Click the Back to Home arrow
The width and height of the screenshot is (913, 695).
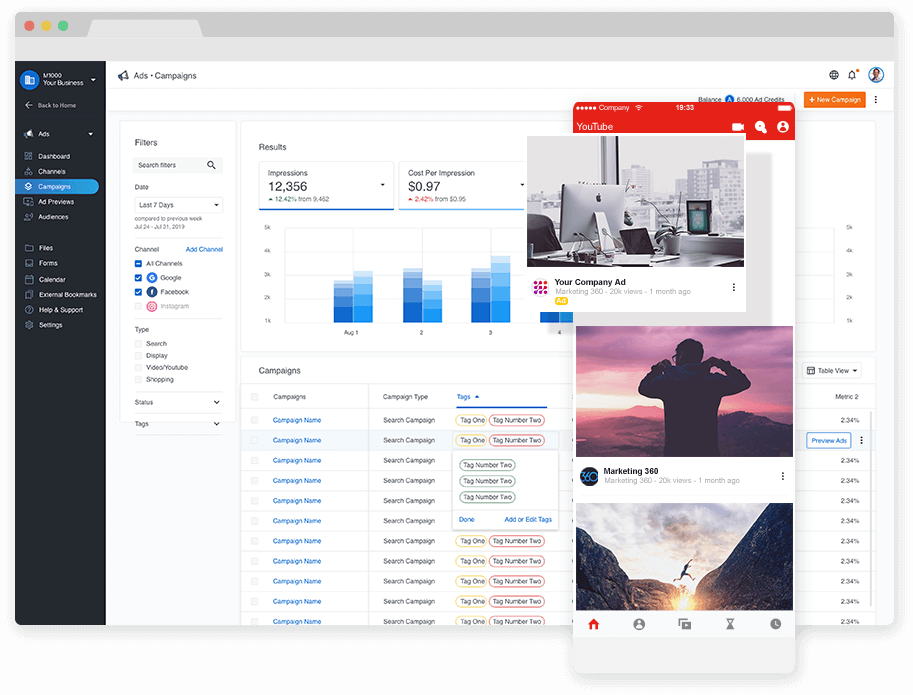29,105
